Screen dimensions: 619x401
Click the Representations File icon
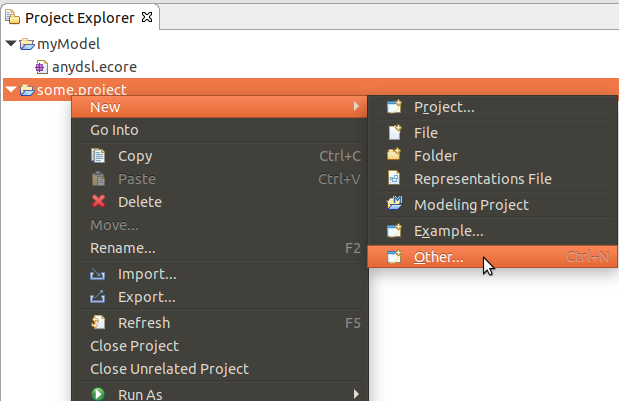[x=394, y=179]
